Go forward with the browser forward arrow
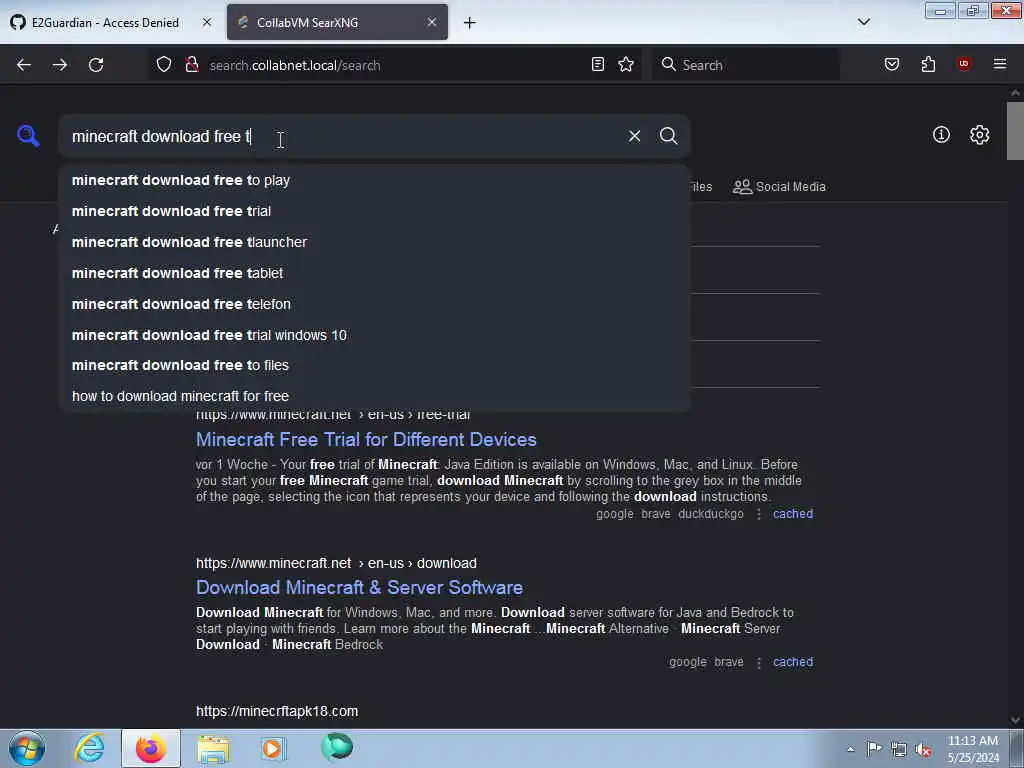 point(59,65)
